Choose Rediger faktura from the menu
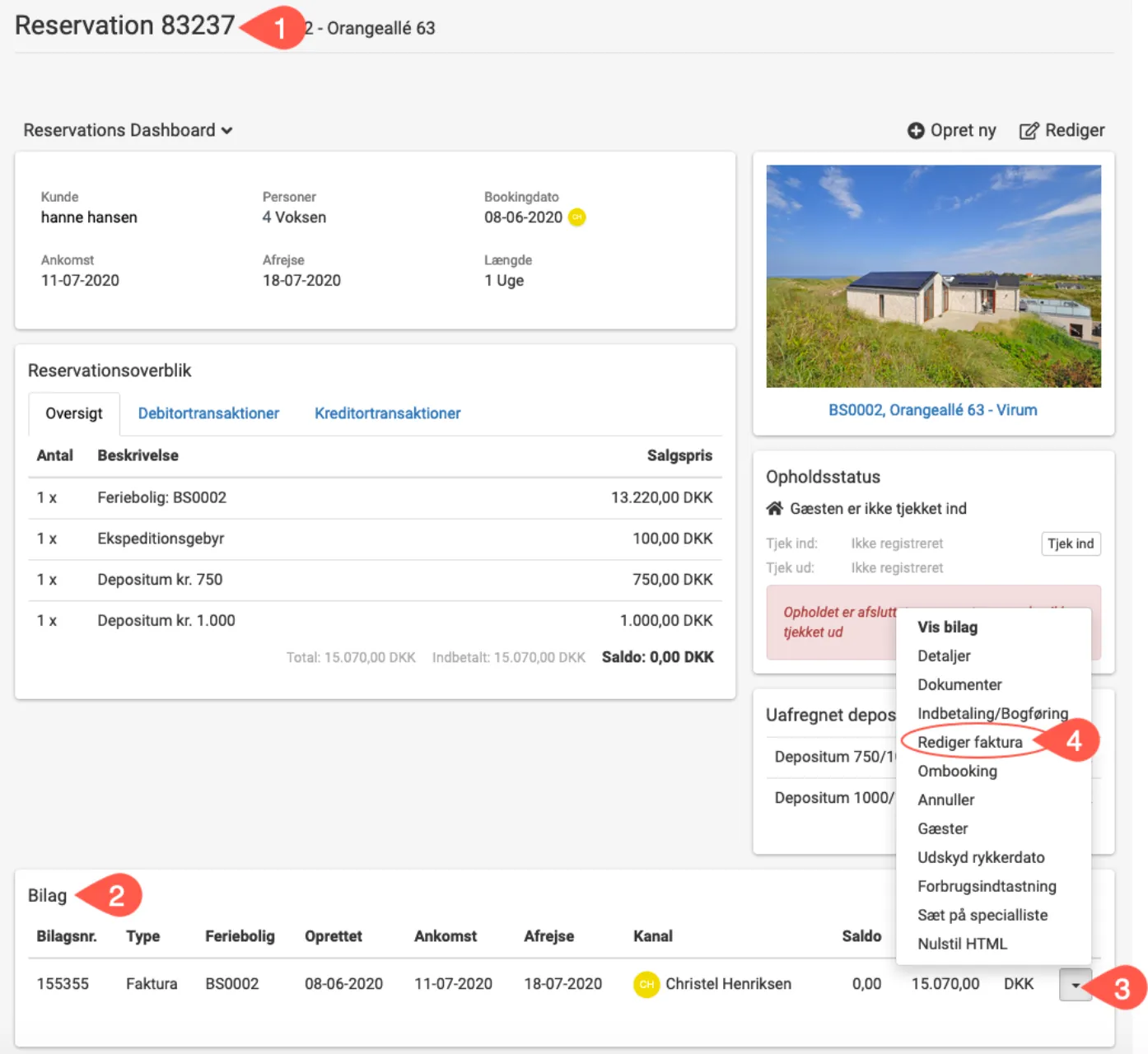Viewport: 1148px width, 1054px height. click(969, 742)
